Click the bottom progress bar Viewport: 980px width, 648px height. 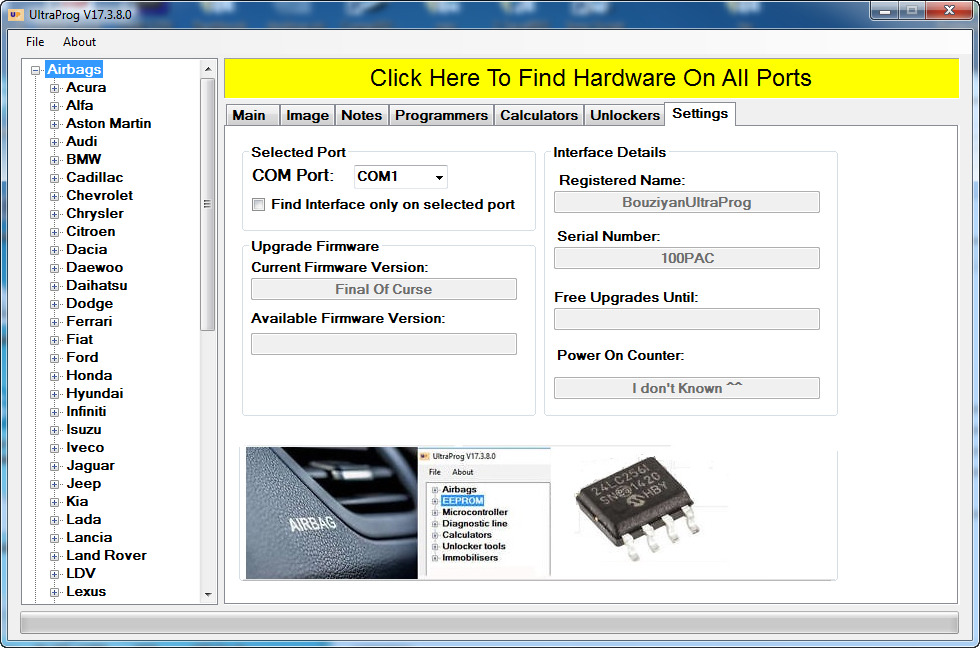(x=489, y=623)
